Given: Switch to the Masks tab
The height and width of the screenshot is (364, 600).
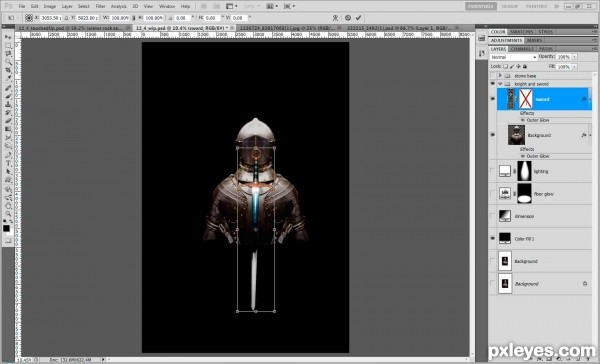Looking at the screenshot, I should point(534,40).
